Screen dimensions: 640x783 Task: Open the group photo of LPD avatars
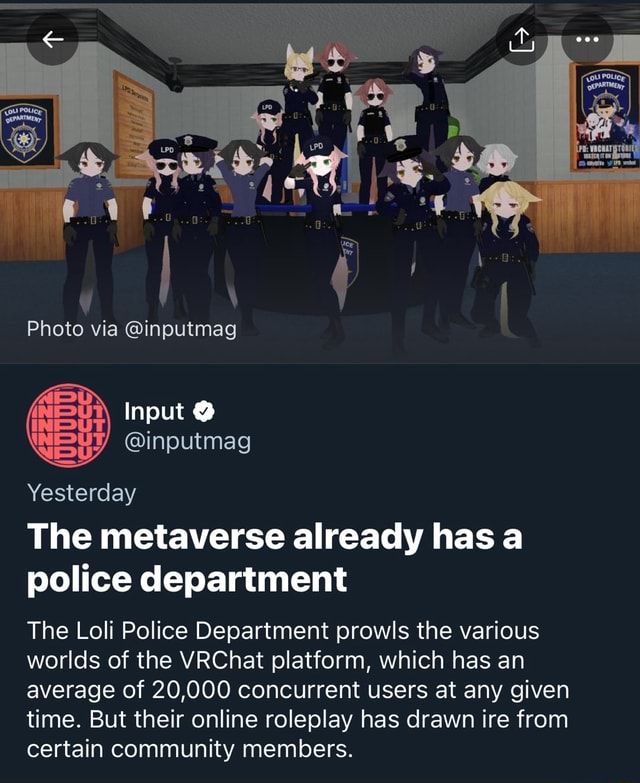coord(320,182)
